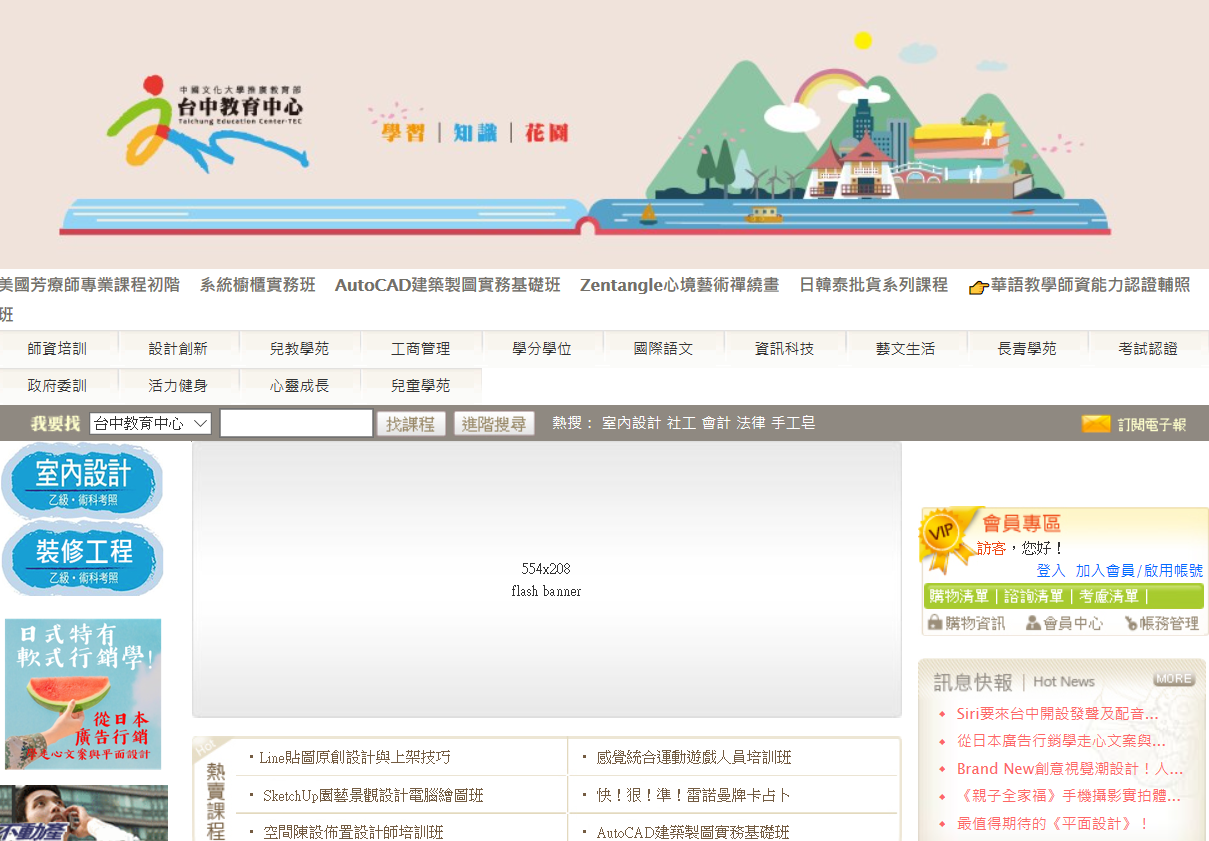Click the 找課程 search button
This screenshot has height=841, width=1209.
tap(411, 424)
